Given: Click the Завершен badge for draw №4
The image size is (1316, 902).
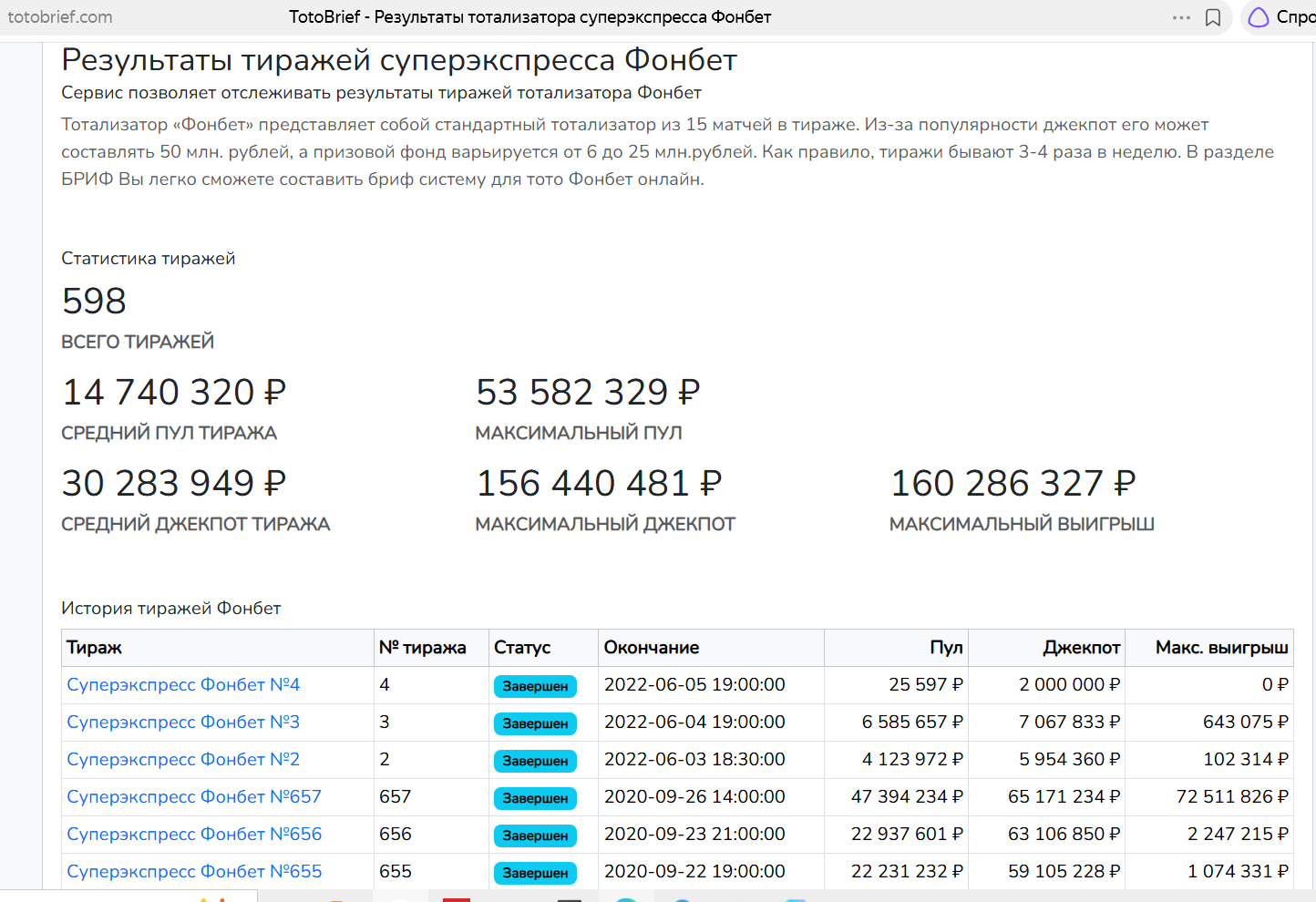Looking at the screenshot, I should click(535, 686).
